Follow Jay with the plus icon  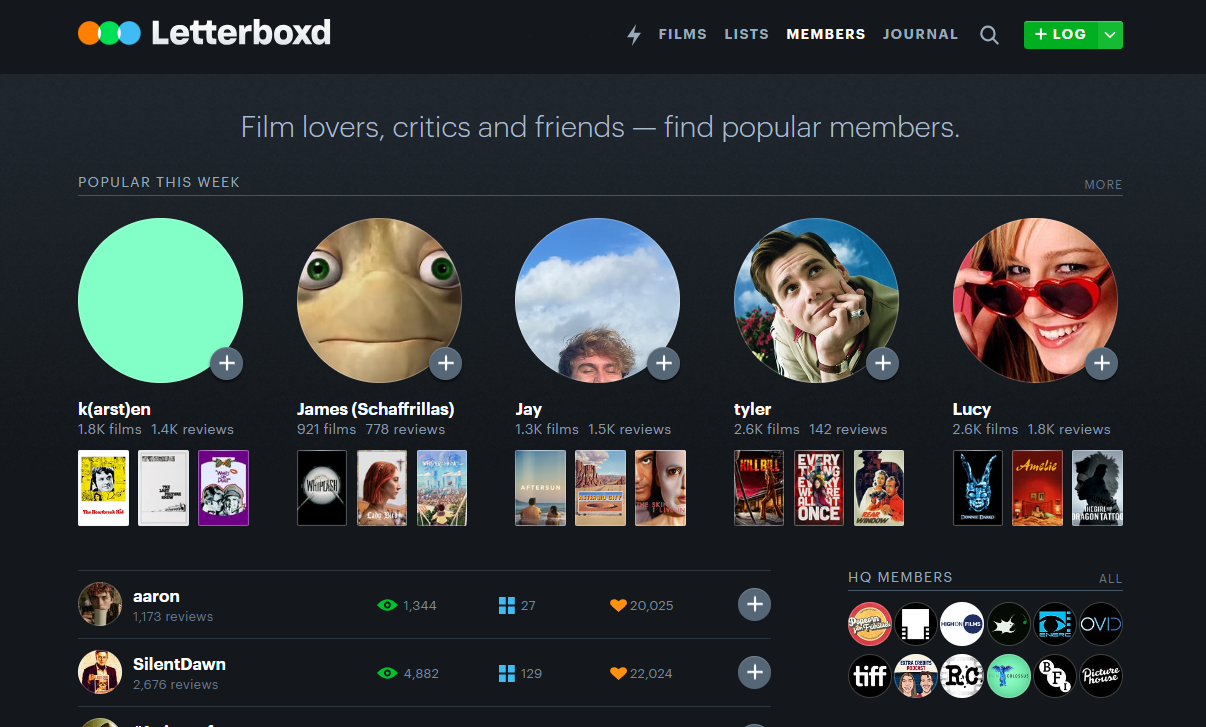[663, 363]
